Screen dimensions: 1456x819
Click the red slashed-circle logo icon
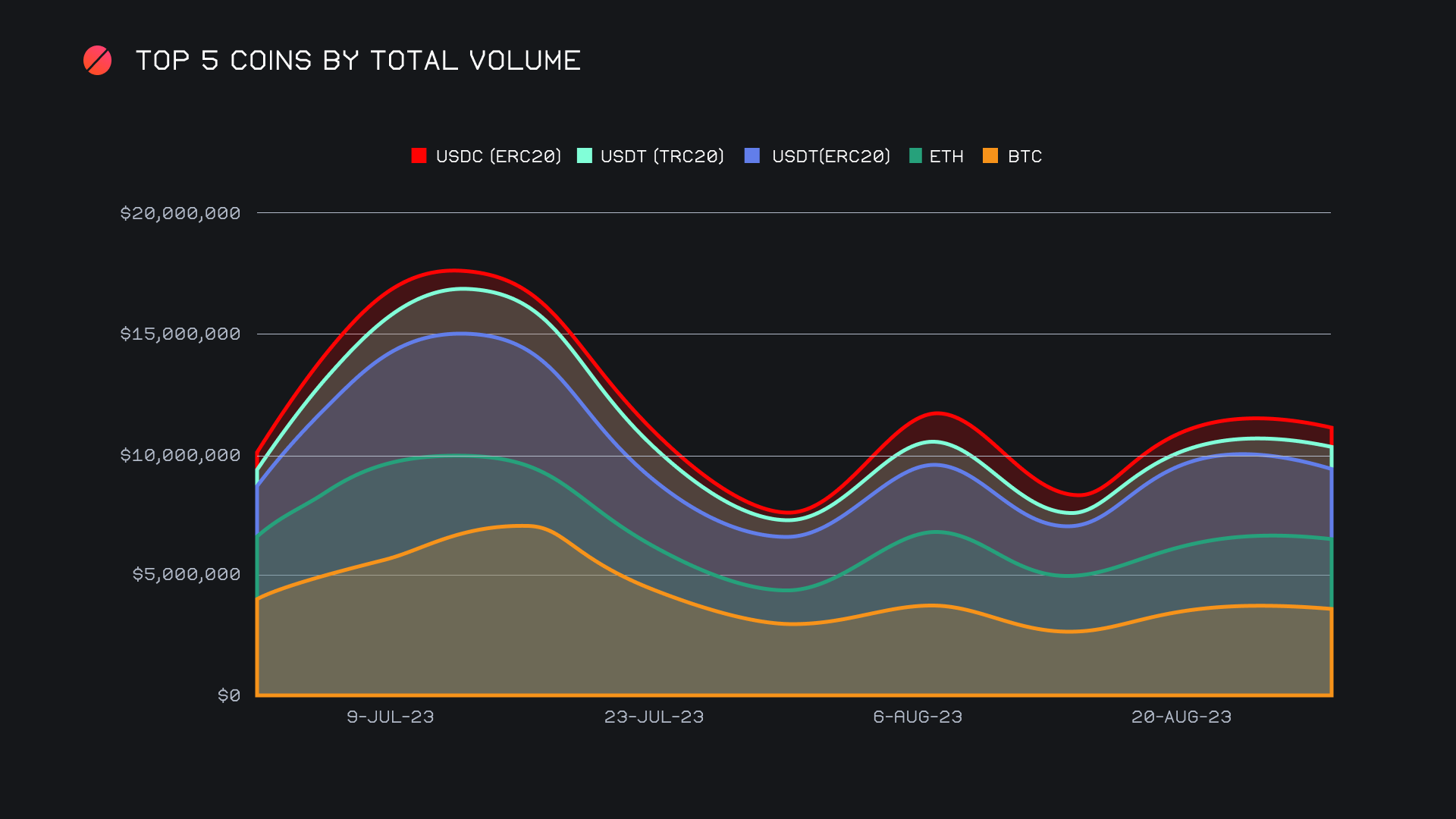[x=97, y=61]
